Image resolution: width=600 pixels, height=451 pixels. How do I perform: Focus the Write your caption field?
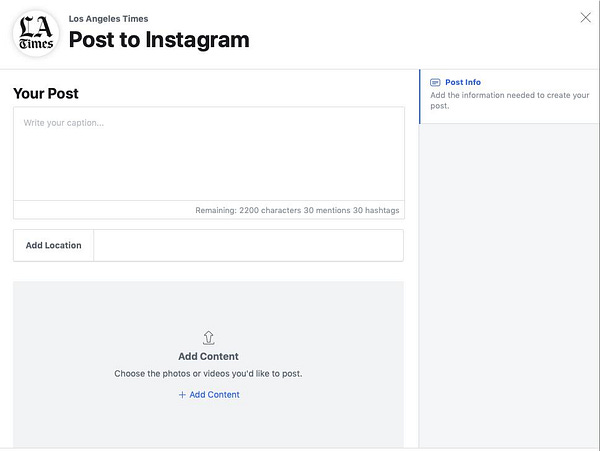[209, 154]
